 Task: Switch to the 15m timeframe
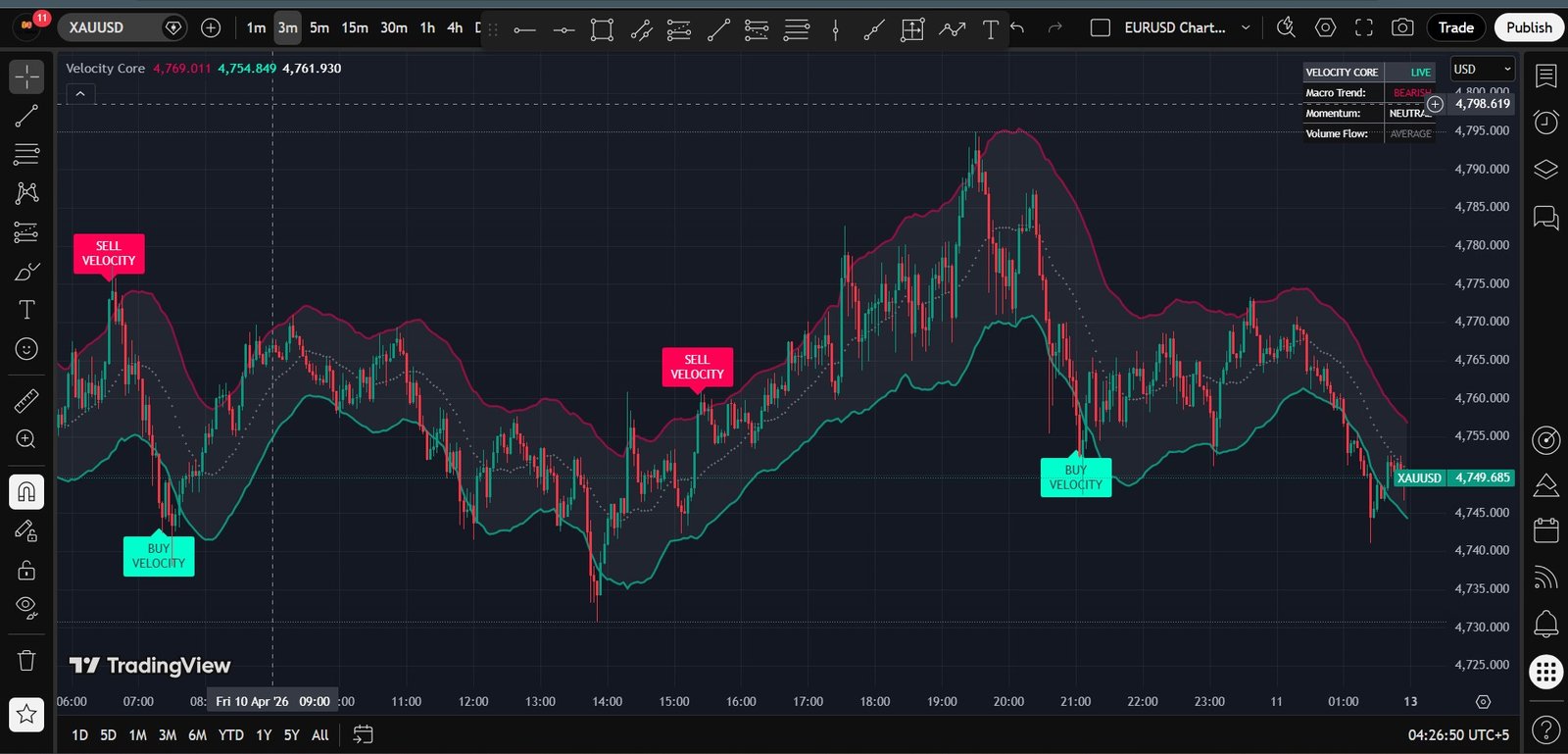tap(355, 27)
